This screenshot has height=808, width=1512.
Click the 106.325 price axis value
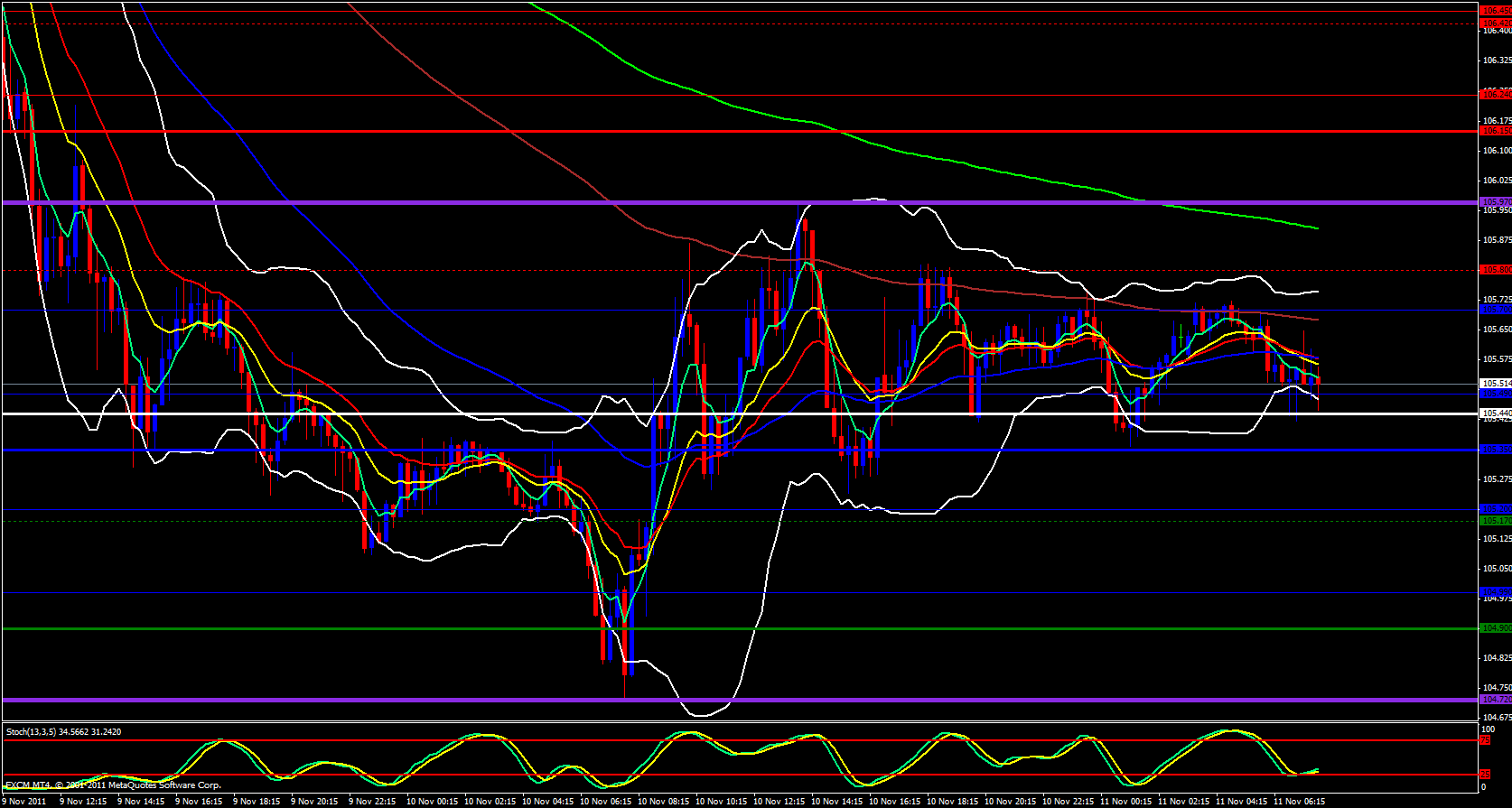click(1497, 60)
